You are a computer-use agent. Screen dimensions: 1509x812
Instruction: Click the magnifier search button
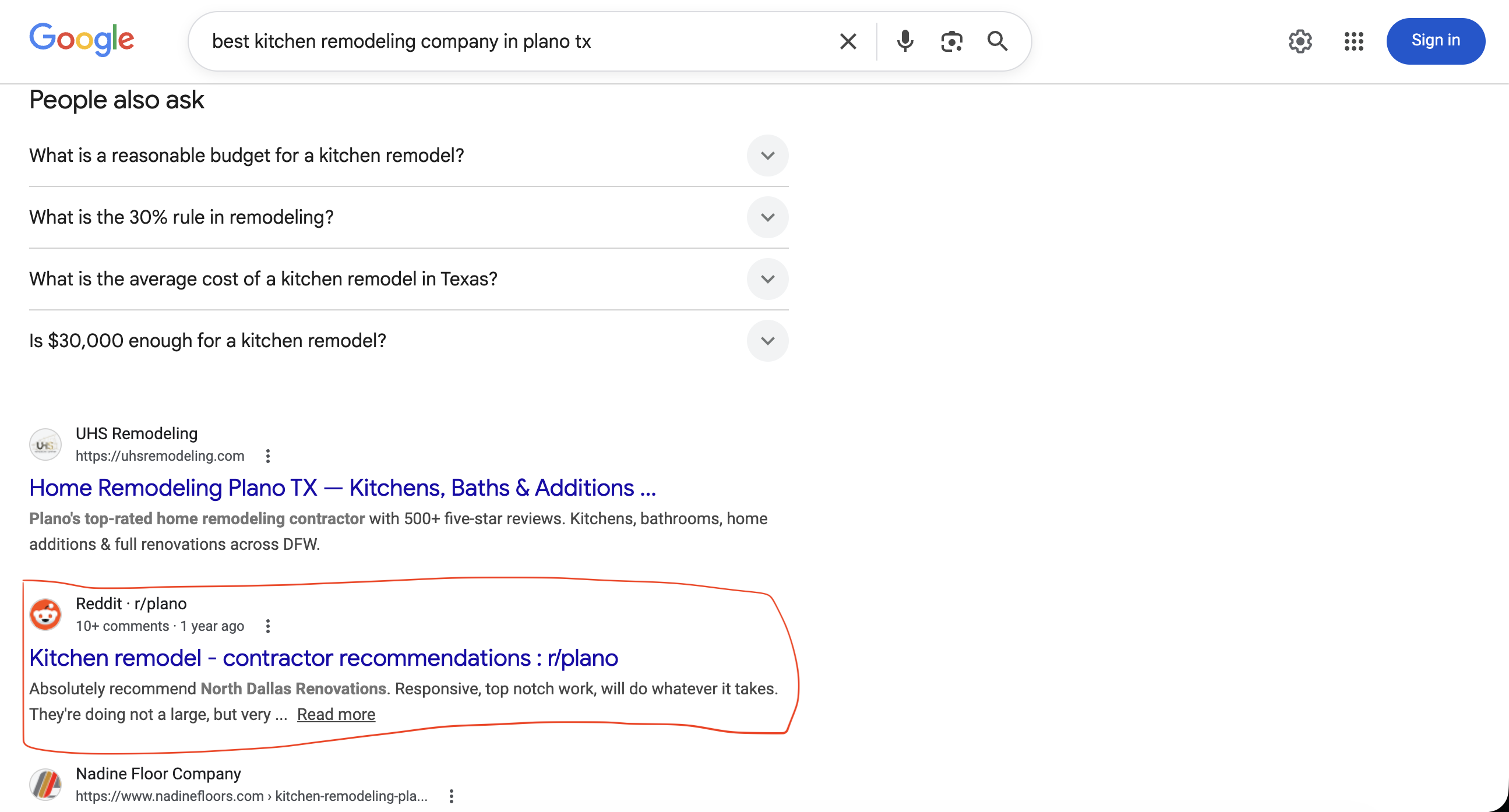click(x=997, y=41)
